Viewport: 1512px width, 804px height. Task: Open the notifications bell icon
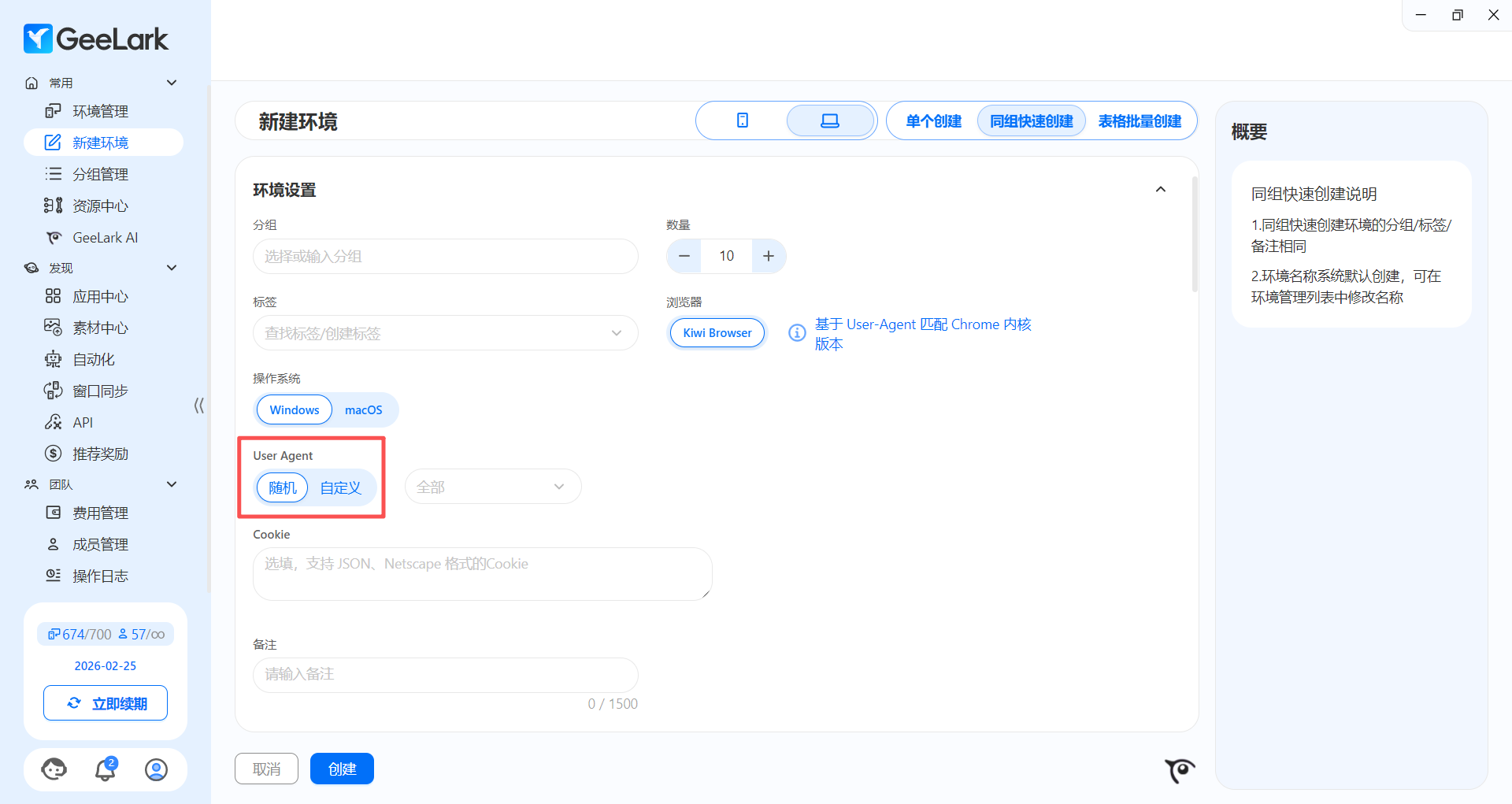click(x=105, y=769)
